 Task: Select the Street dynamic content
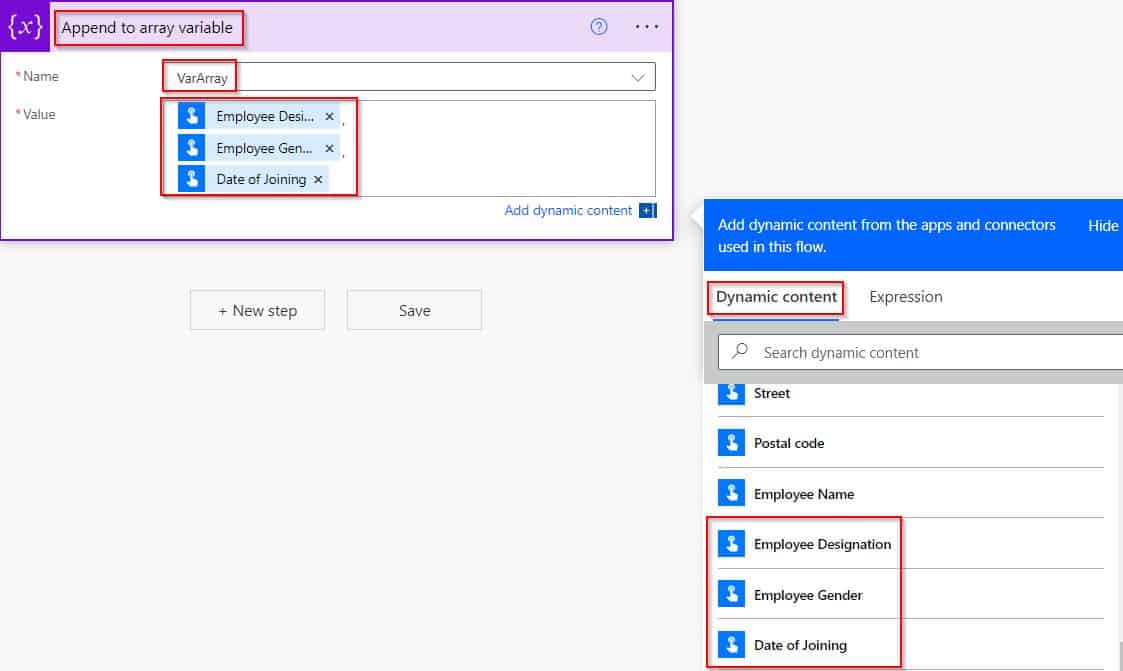click(x=911, y=393)
